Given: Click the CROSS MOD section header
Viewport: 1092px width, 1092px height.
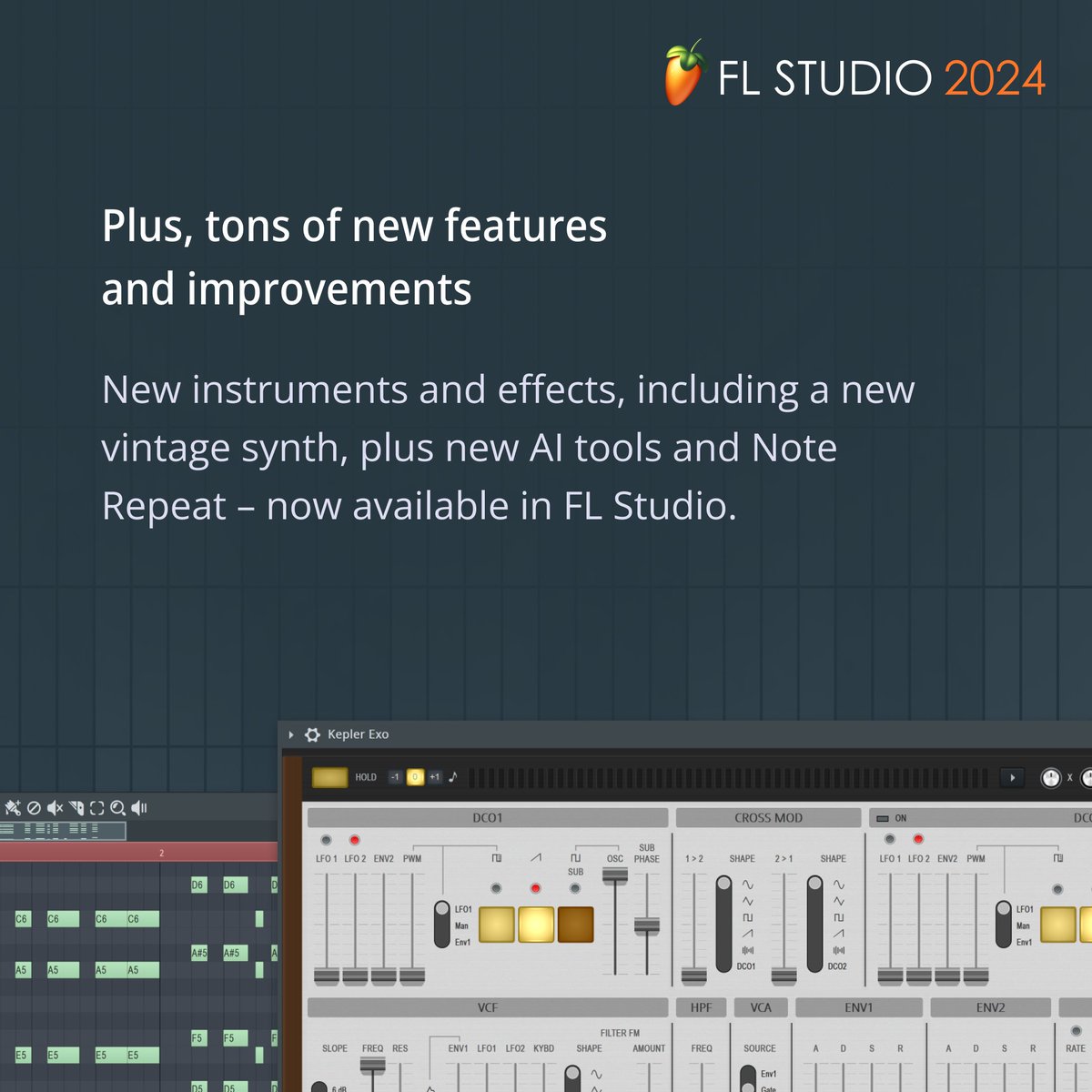Looking at the screenshot, I should [x=768, y=818].
